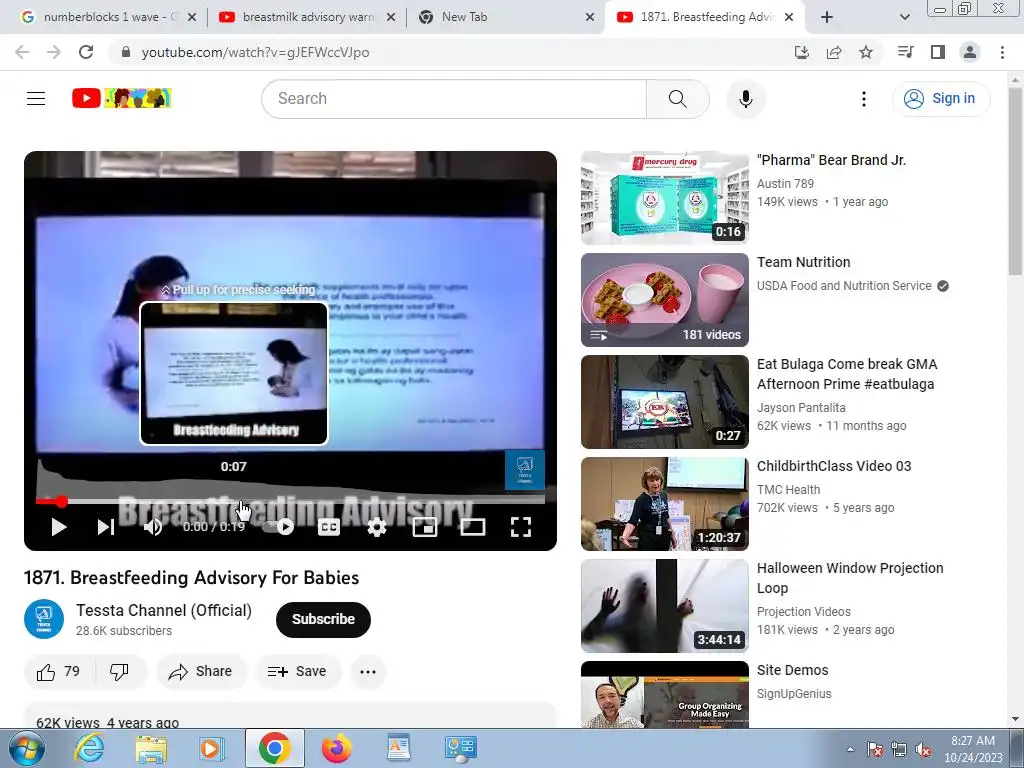Bookmark this page with the star

pos(866,52)
